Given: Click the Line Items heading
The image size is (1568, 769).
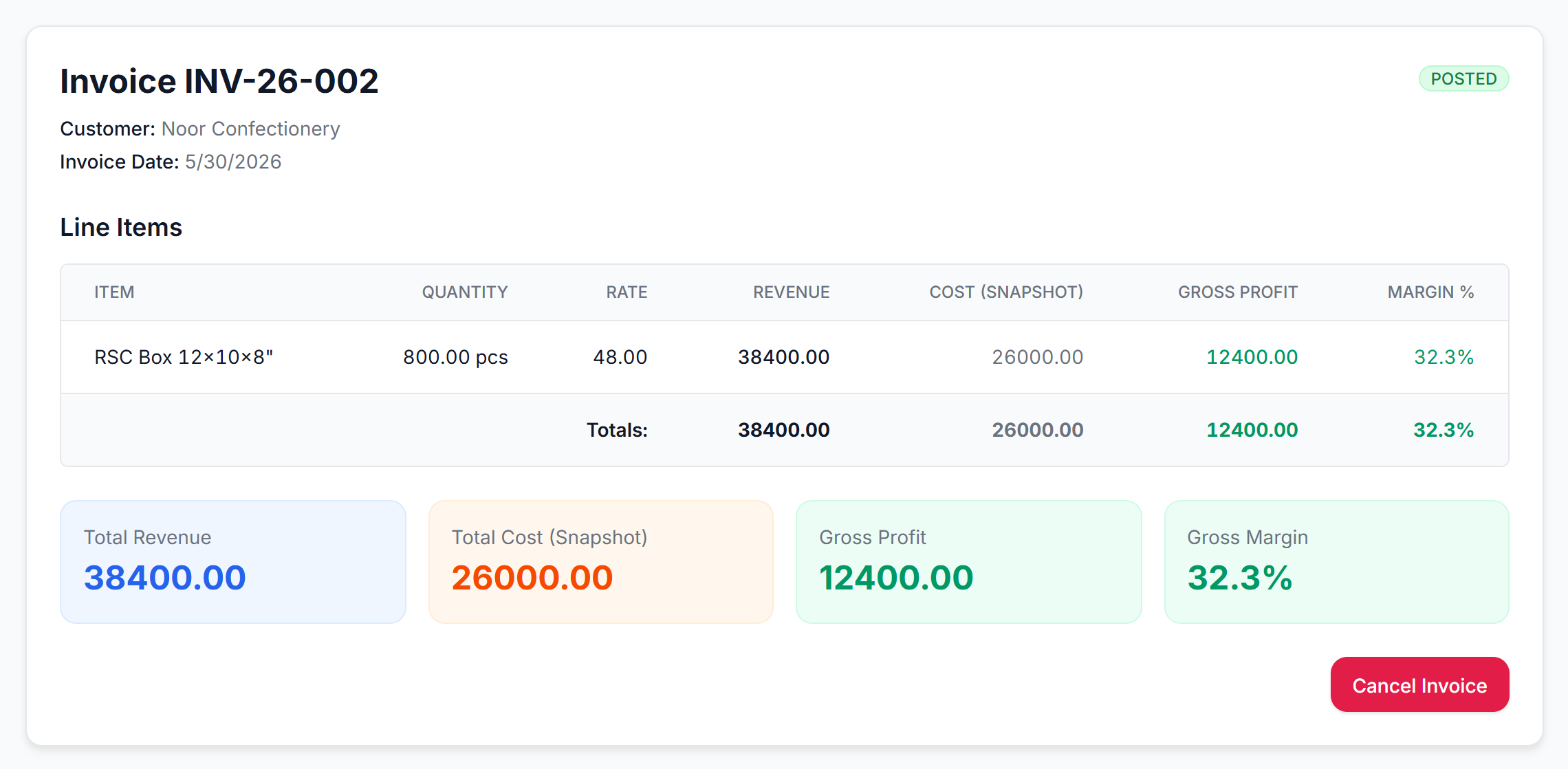Looking at the screenshot, I should tap(121, 227).
